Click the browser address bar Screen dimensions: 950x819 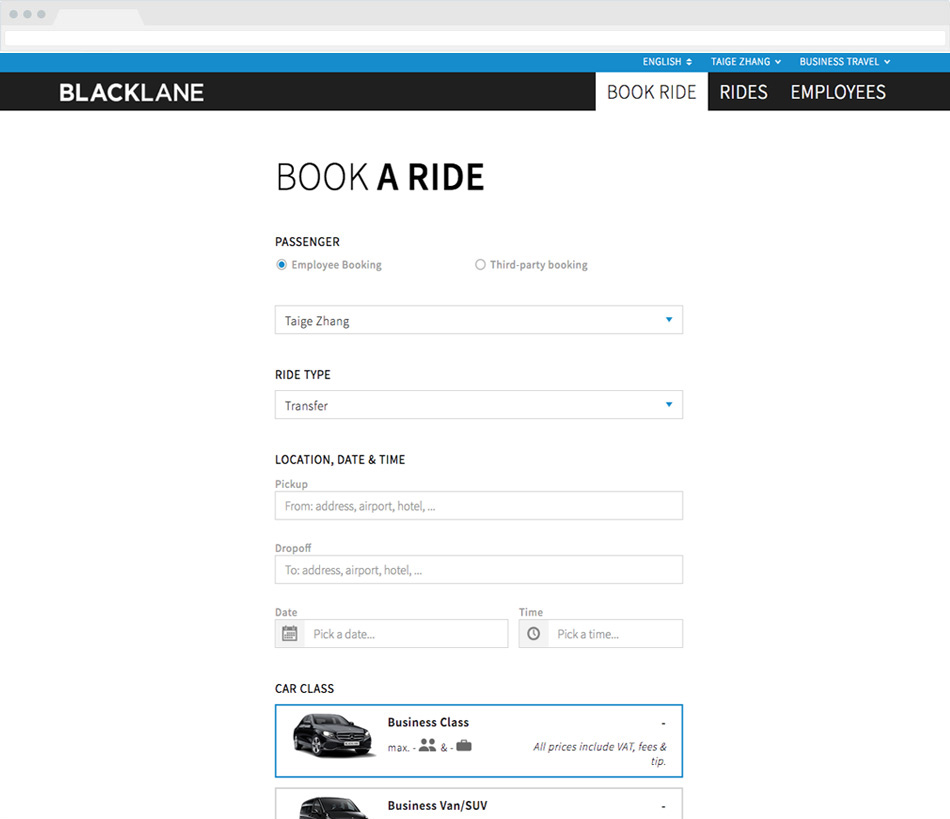click(475, 38)
